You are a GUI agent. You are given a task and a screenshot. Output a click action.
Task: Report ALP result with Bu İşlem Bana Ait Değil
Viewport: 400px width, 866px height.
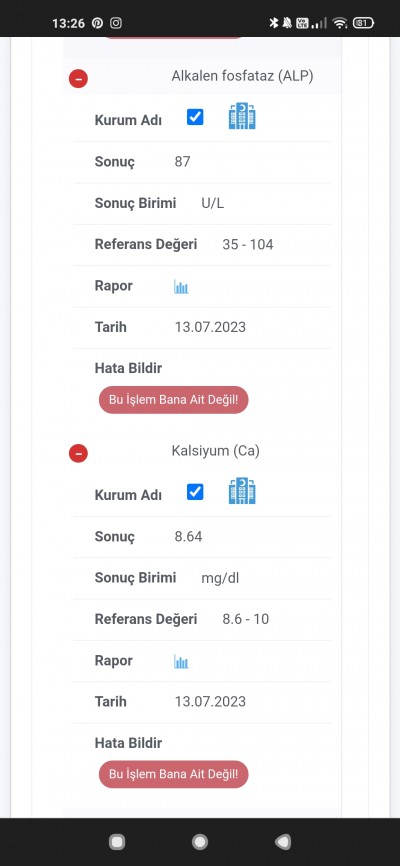pos(173,400)
